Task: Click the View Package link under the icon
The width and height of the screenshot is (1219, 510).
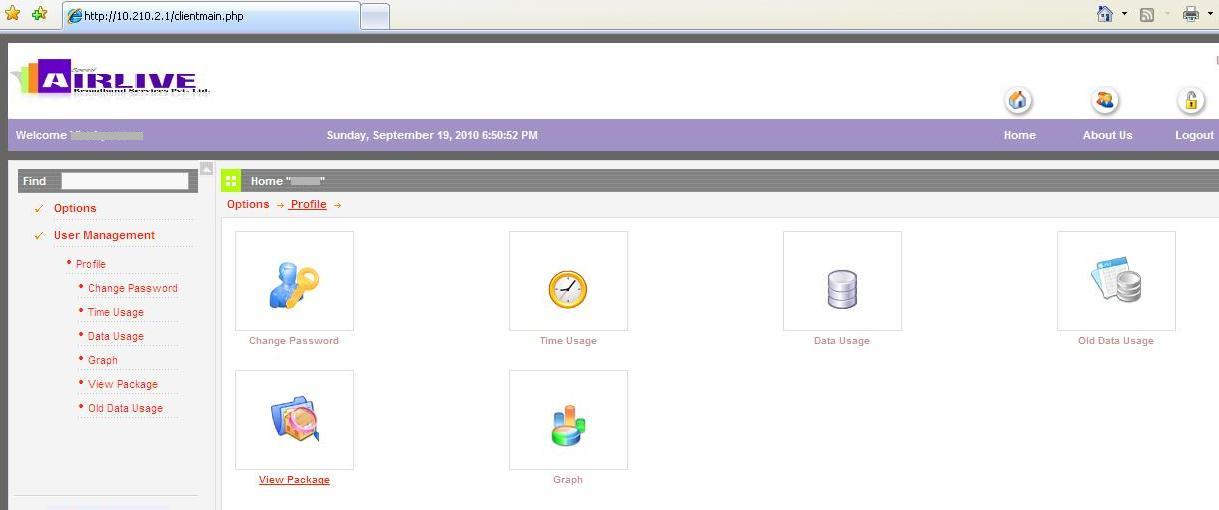Action: (294, 480)
